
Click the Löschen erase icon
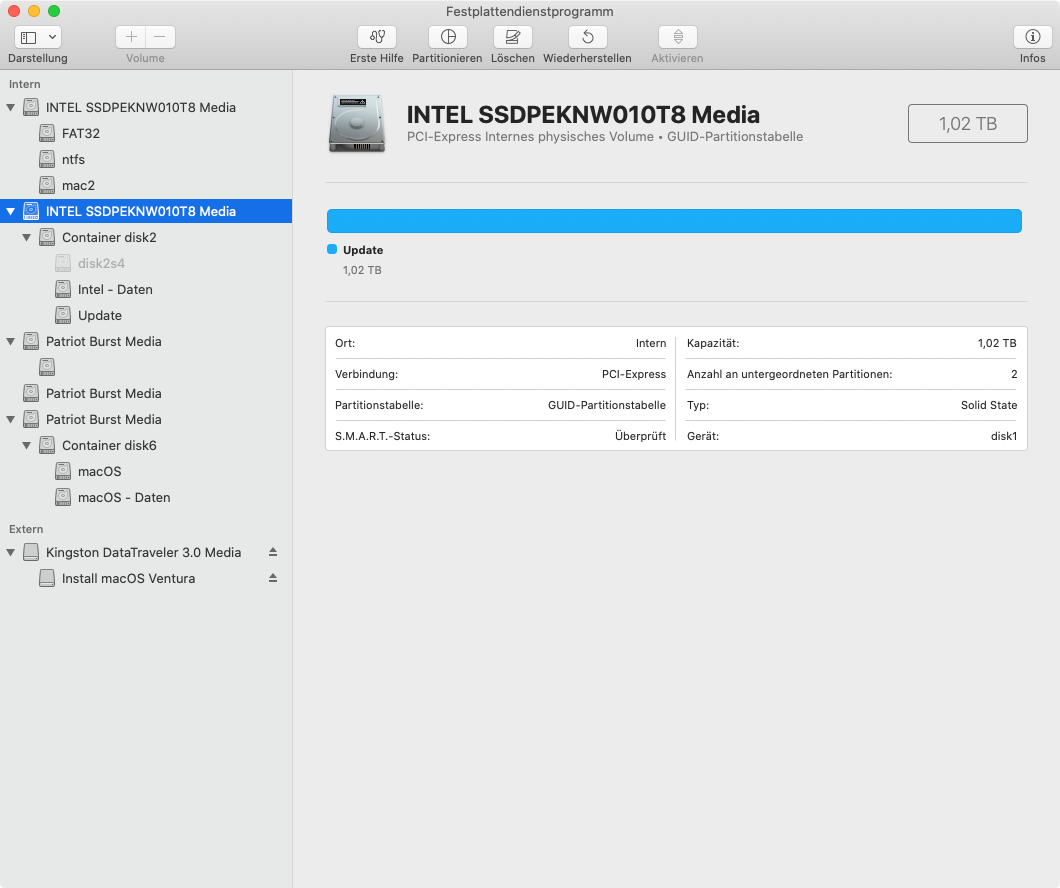click(x=513, y=37)
